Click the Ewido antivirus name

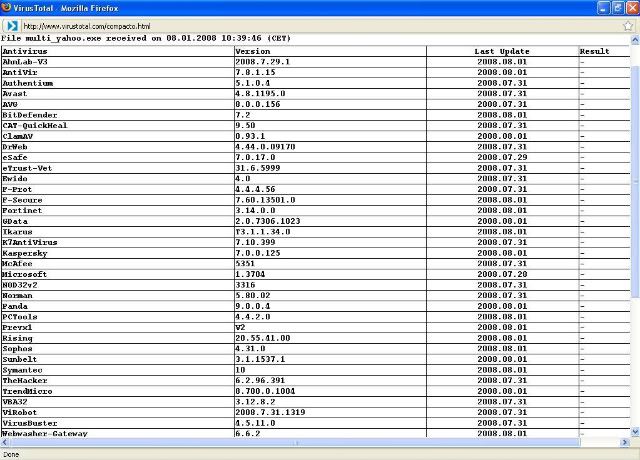15,179
